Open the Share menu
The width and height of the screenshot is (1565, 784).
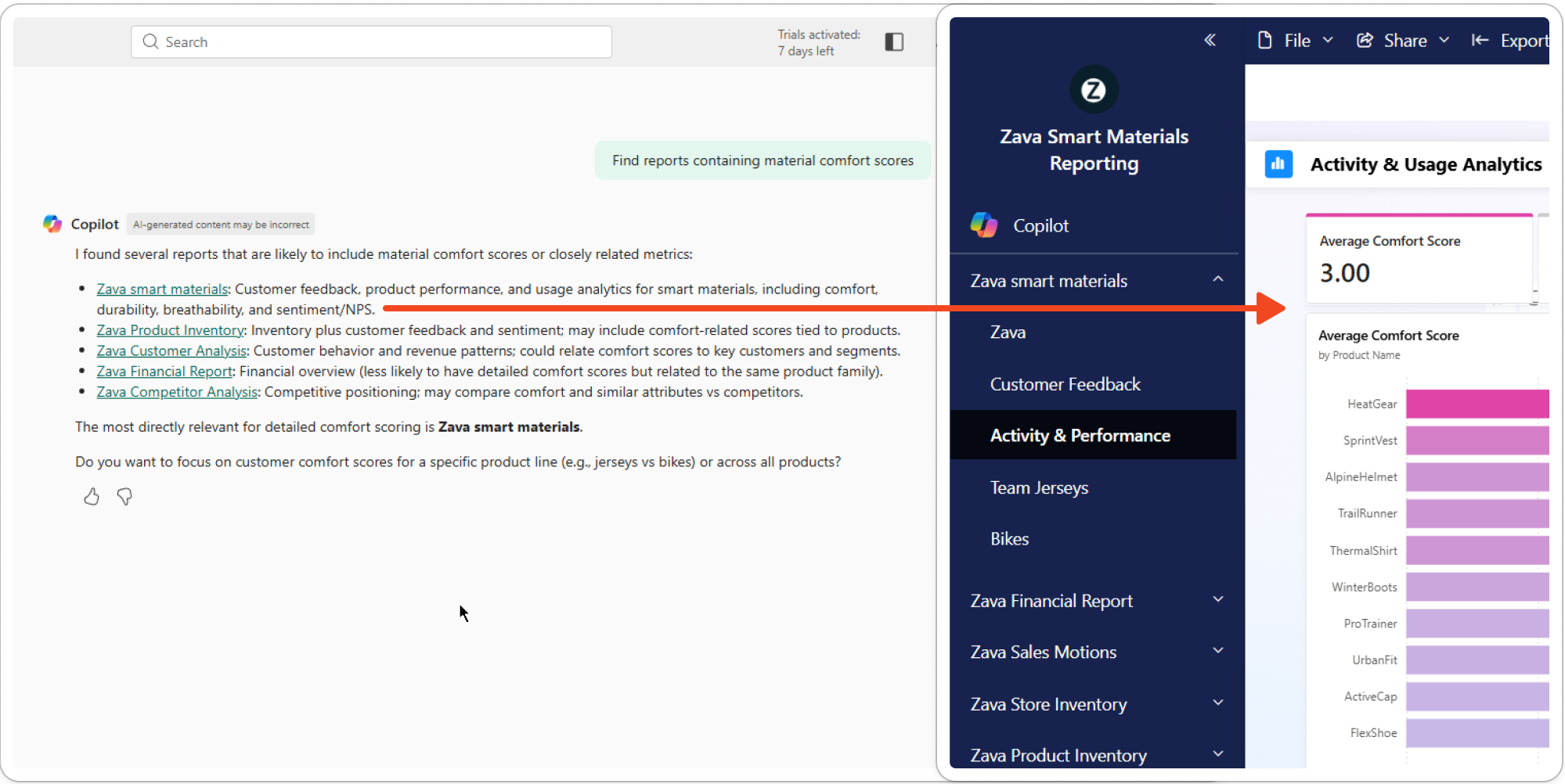(x=1404, y=40)
